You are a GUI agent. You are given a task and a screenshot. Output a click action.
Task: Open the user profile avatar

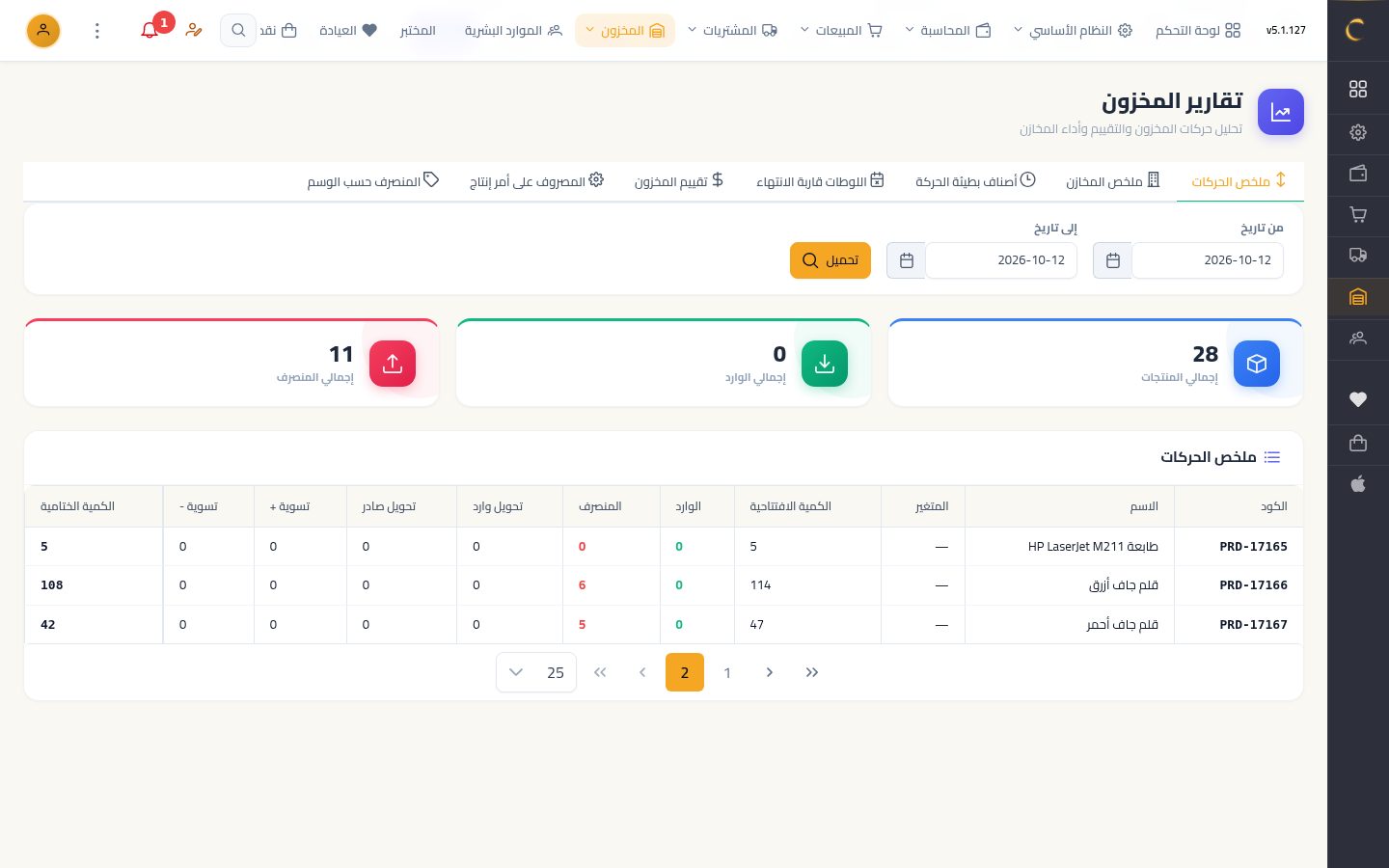42,31
